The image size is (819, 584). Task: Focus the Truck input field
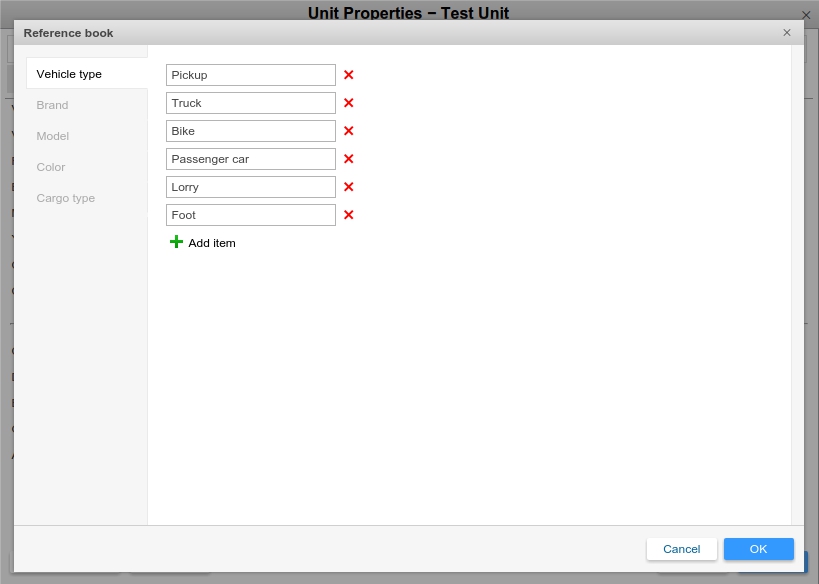click(250, 103)
